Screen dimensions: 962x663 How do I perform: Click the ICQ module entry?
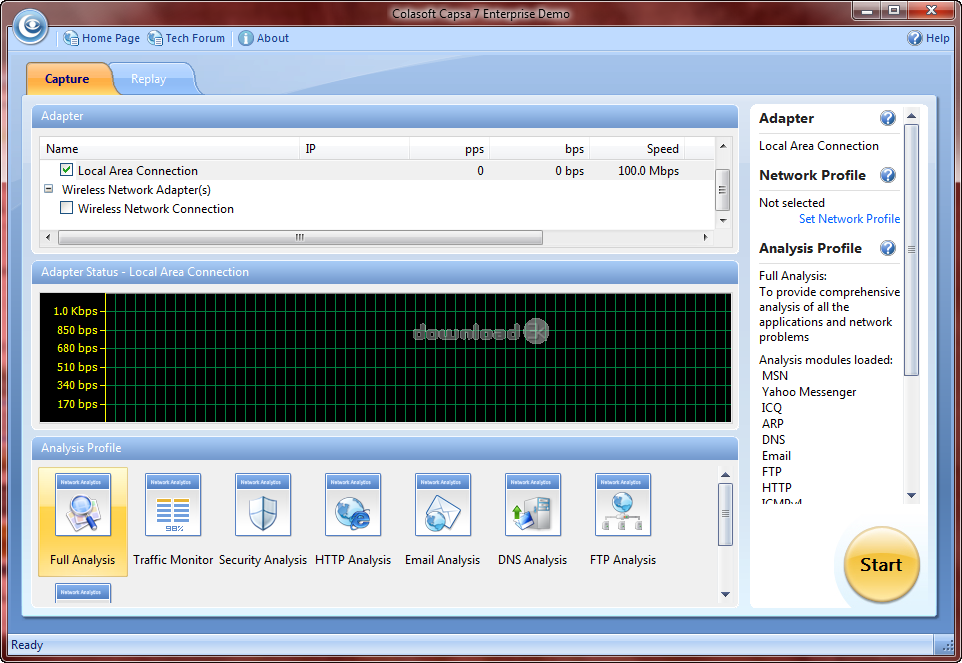tap(771, 408)
